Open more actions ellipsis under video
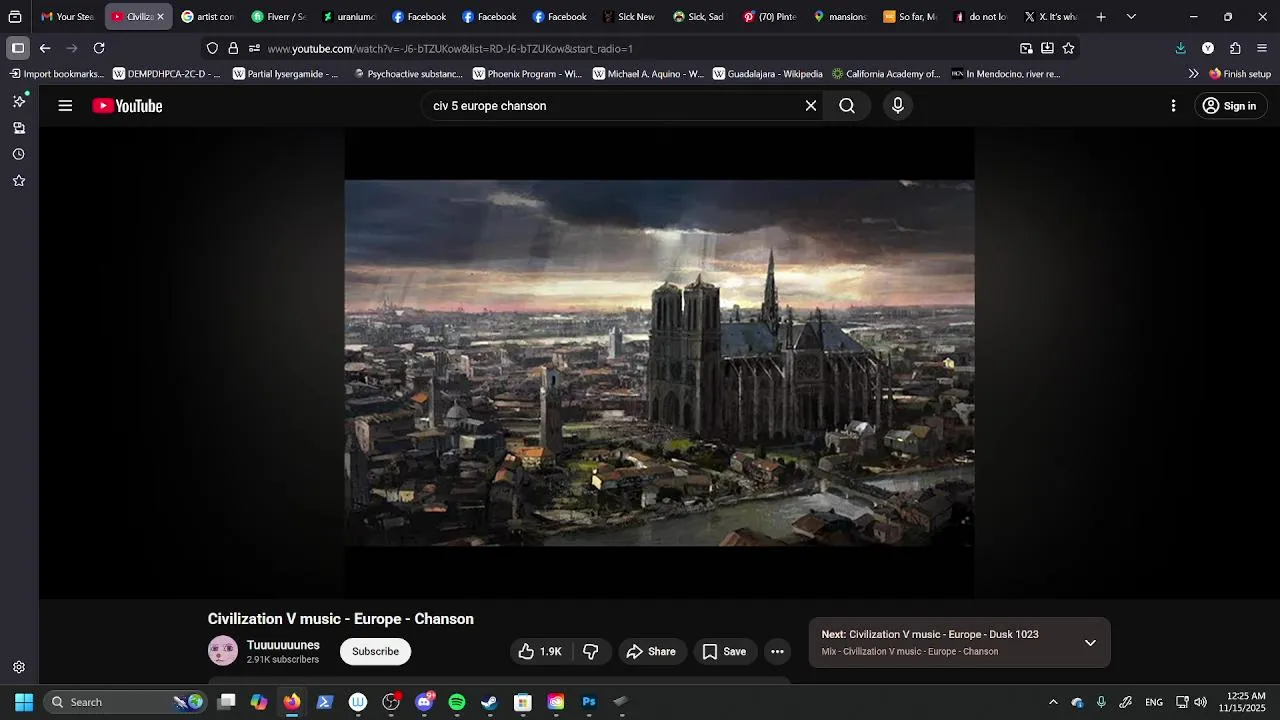 point(777,652)
